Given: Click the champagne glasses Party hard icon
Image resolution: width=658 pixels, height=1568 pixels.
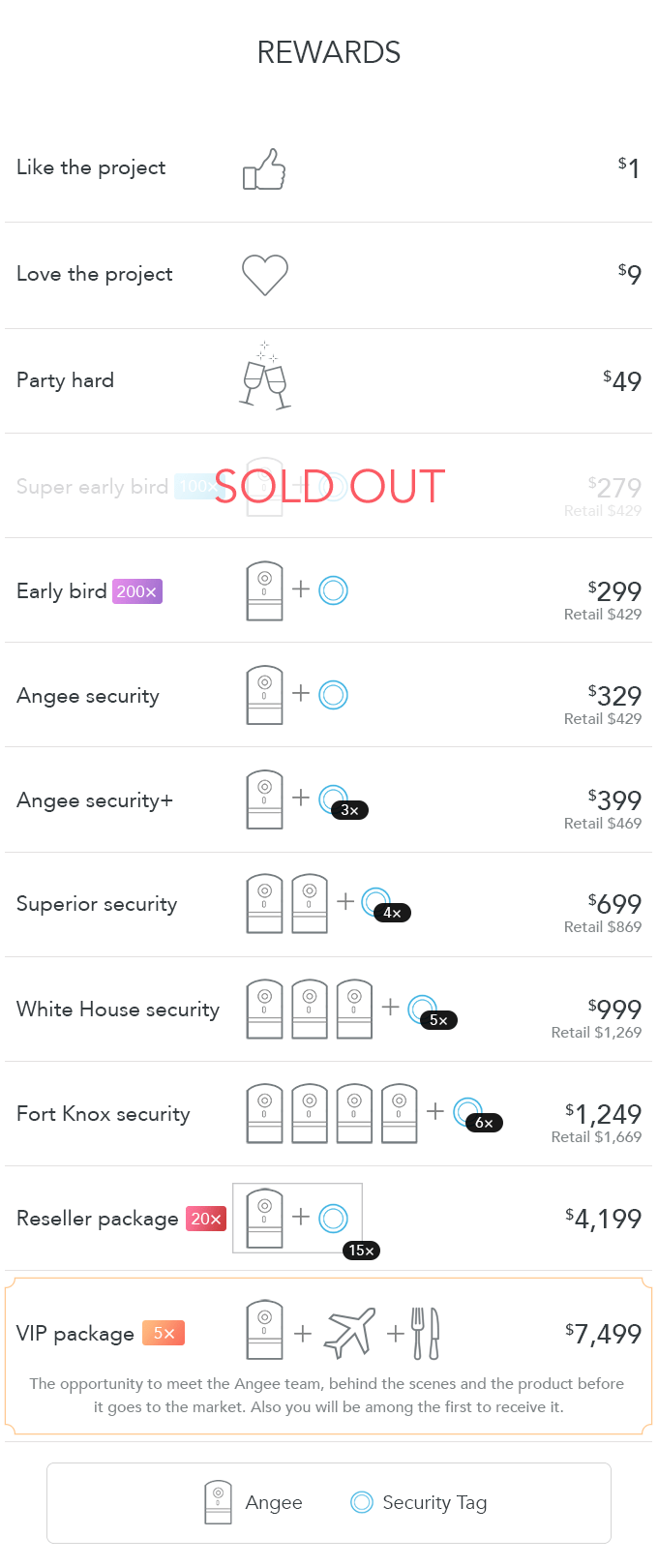Looking at the screenshot, I should coord(265,378).
